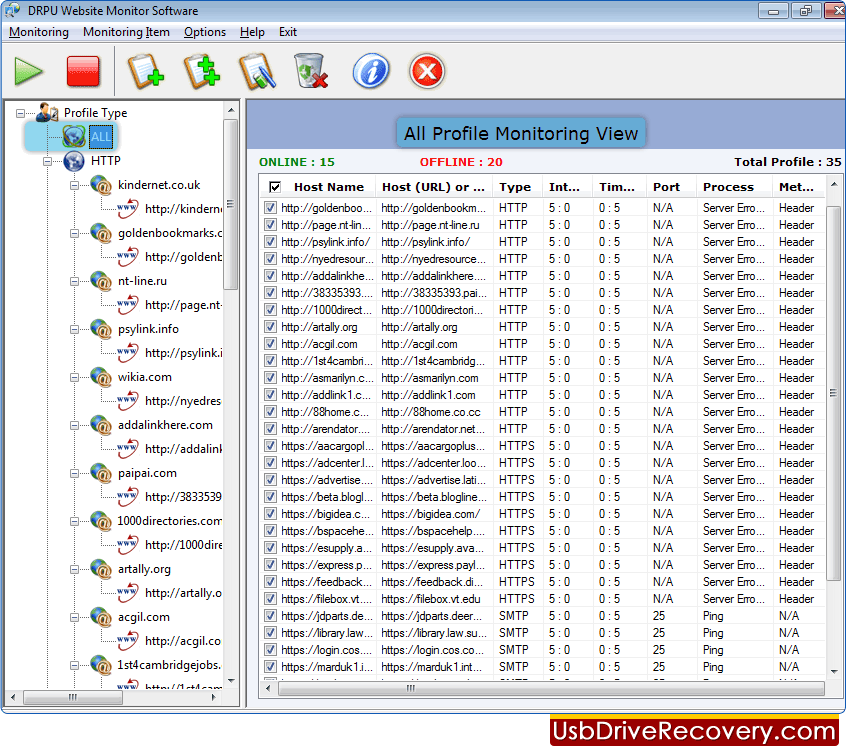Edit the selected monitoring item
846x746 pixels.
(257, 71)
